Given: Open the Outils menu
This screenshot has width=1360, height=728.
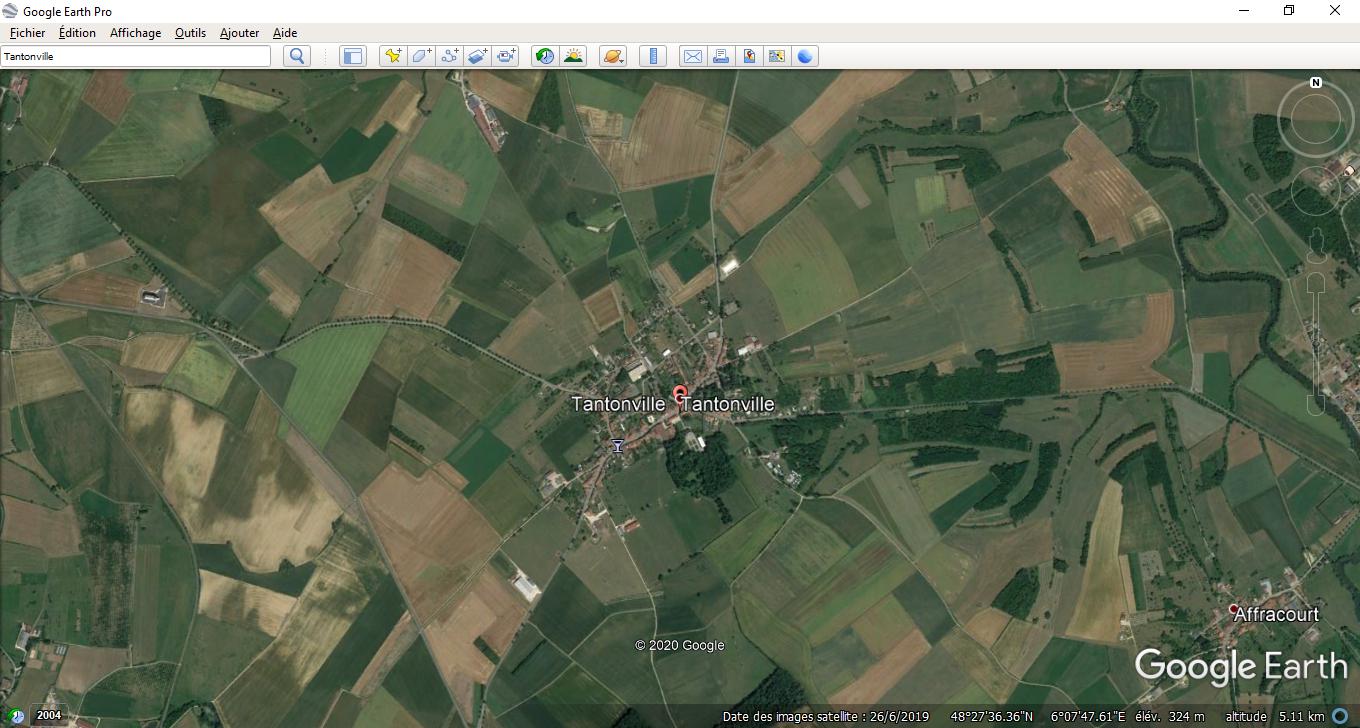Looking at the screenshot, I should (x=190, y=33).
